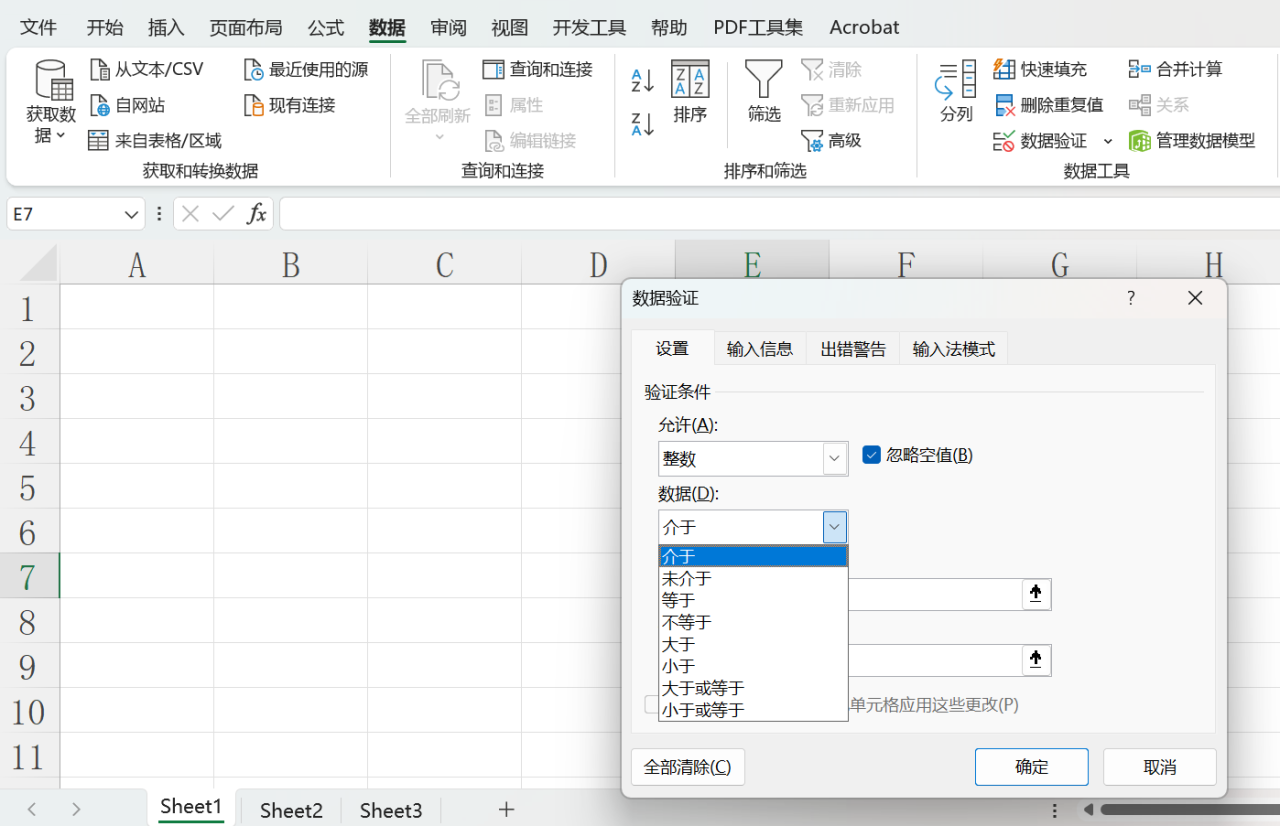
Task: Choose 不等于 in the list
Action: [753, 622]
